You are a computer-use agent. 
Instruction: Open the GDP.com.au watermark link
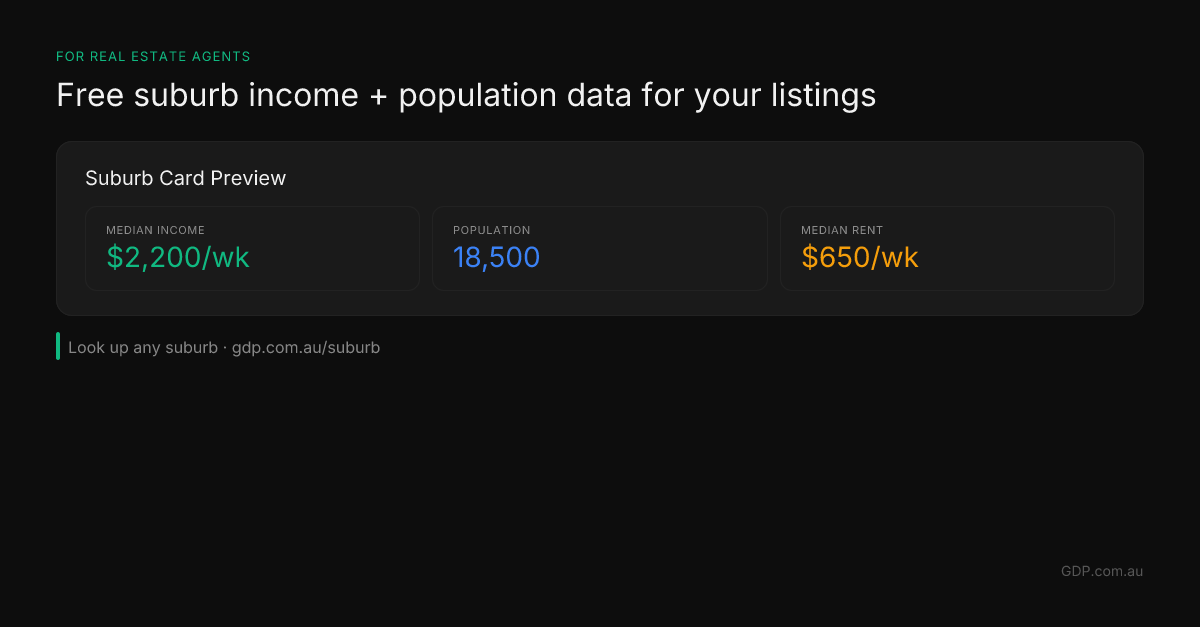(x=1101, y=571)
